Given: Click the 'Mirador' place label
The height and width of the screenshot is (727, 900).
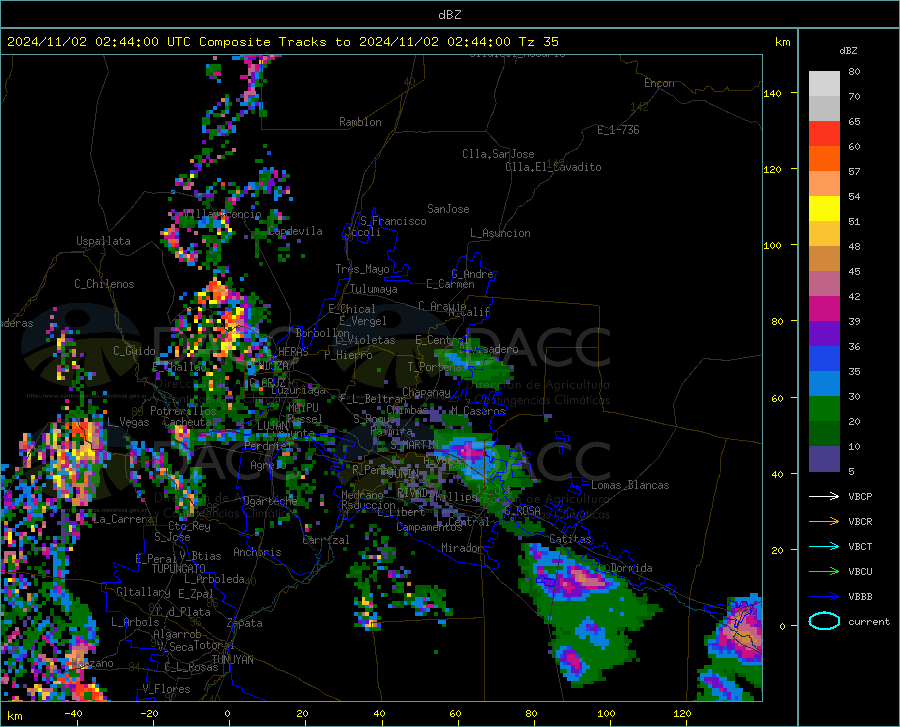Looking at the screenshot, I should click(462, 548).
